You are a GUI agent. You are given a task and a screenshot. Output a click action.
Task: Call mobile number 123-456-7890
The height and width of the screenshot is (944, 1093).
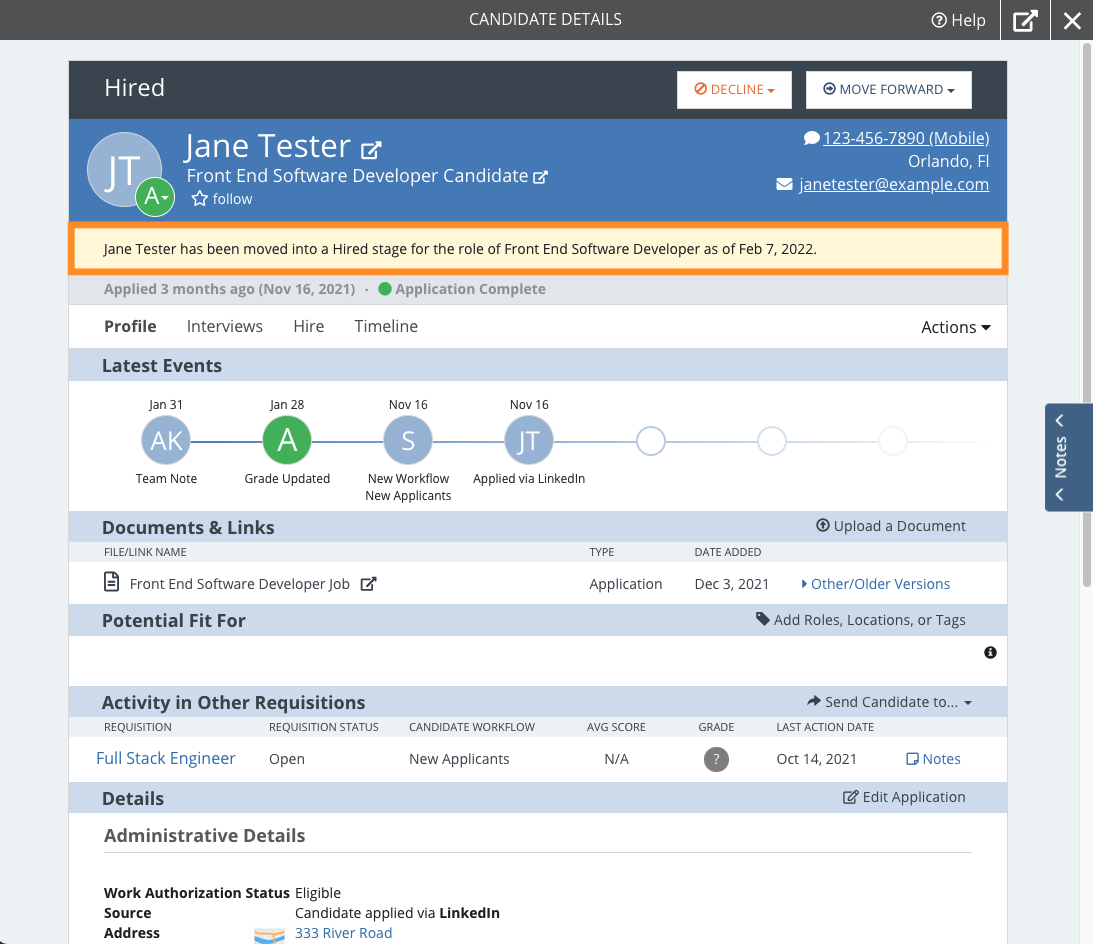pyautogui.click(x=905, y=138)
